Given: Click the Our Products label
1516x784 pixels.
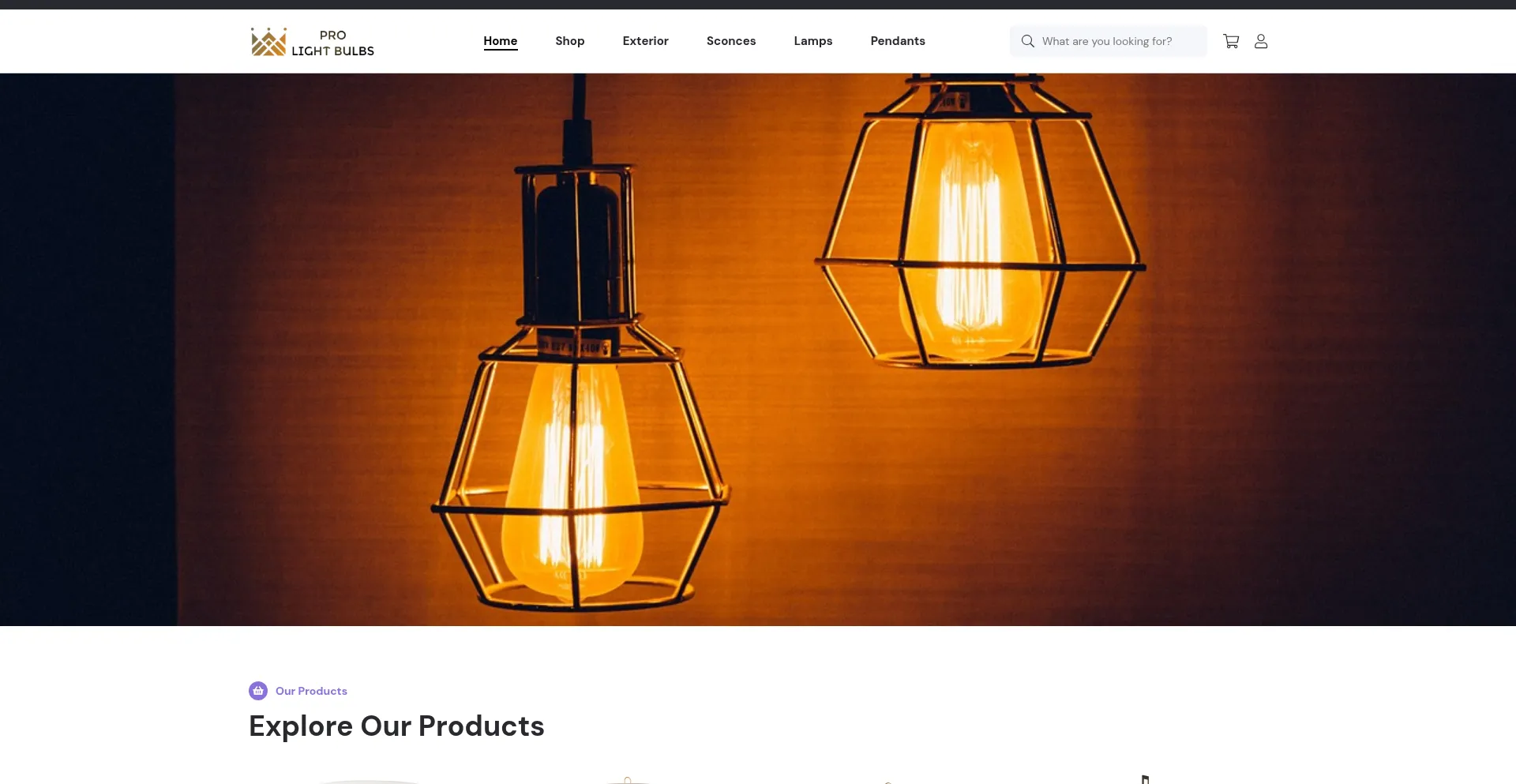Looking at the screenshot, I should tap(311, 691).
